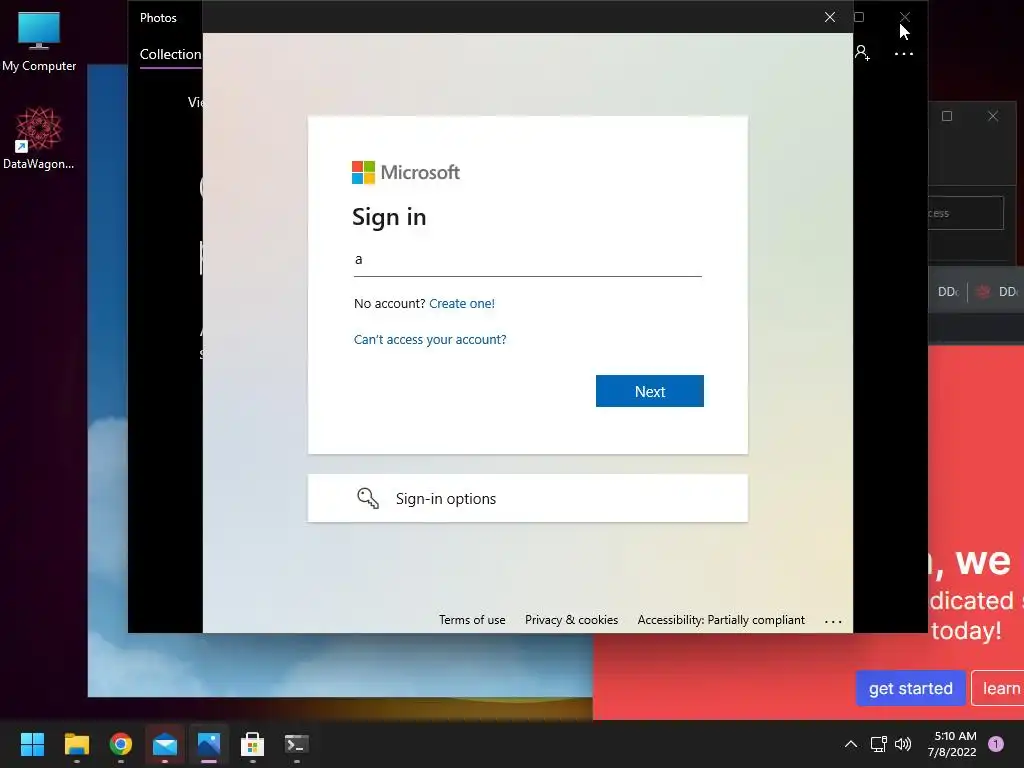The width and height of the screenshot is (1024, 768).
Task: Open DataWagon desktop shortcut
Action: pyautogui.click(x=39, y=139)
